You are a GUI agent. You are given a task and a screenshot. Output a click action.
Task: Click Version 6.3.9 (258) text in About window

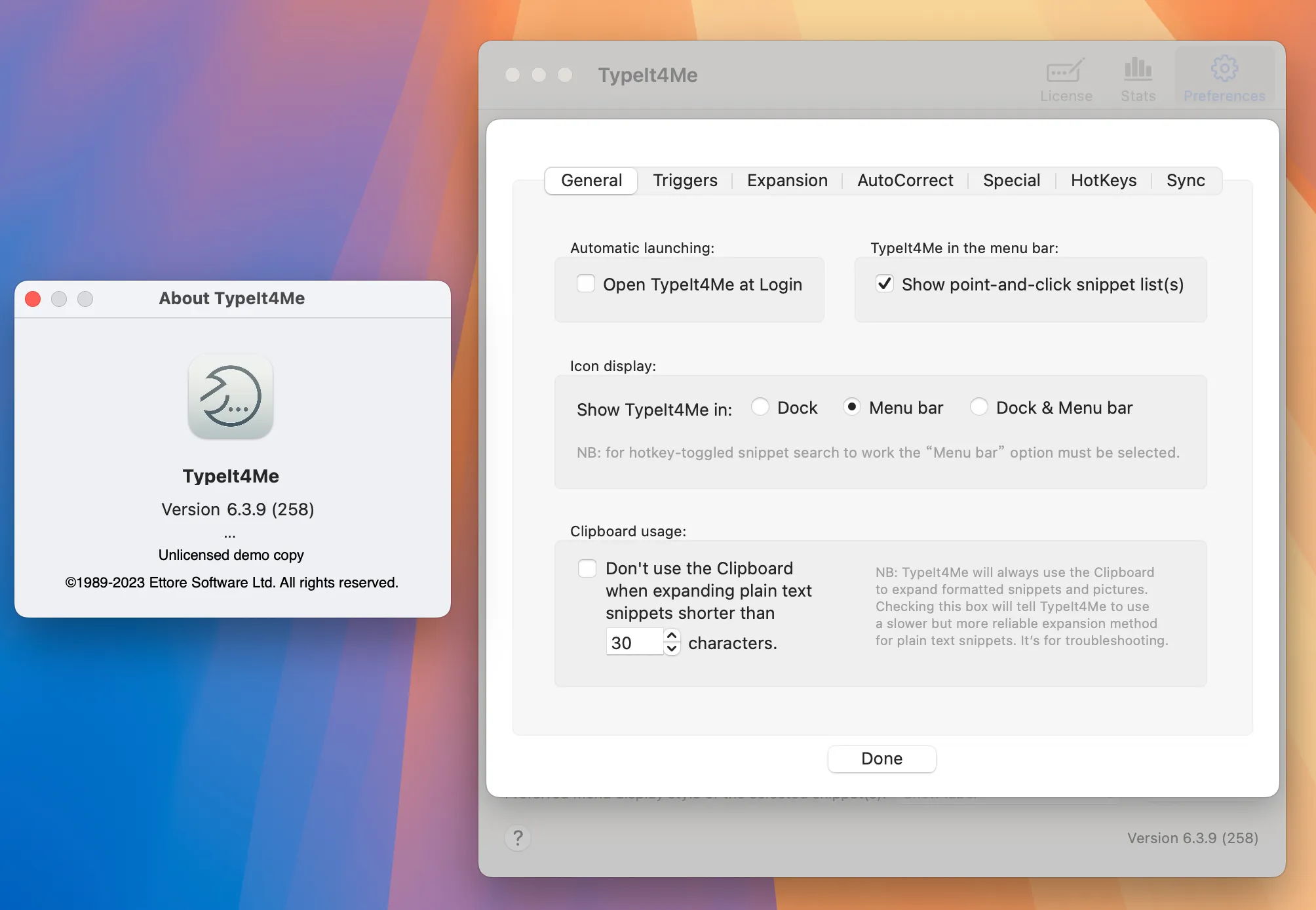point(238,509)
